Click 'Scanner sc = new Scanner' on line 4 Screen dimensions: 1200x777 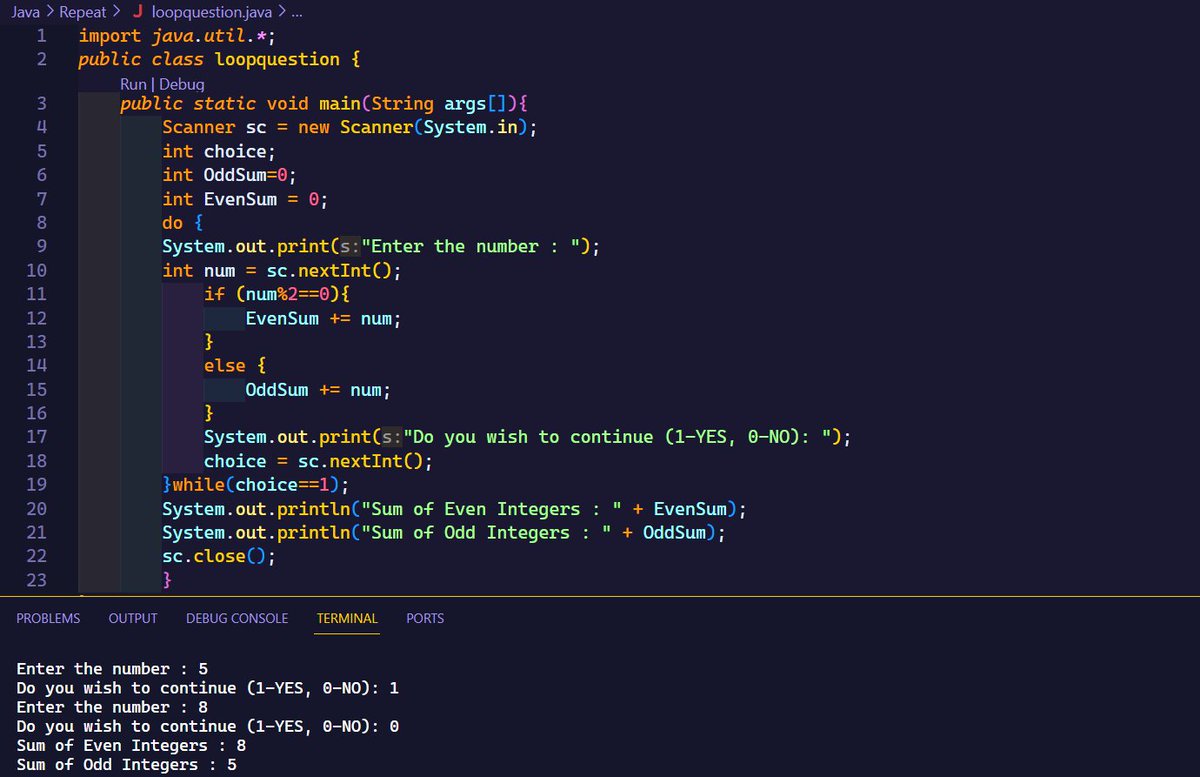[x=287, y=127]
